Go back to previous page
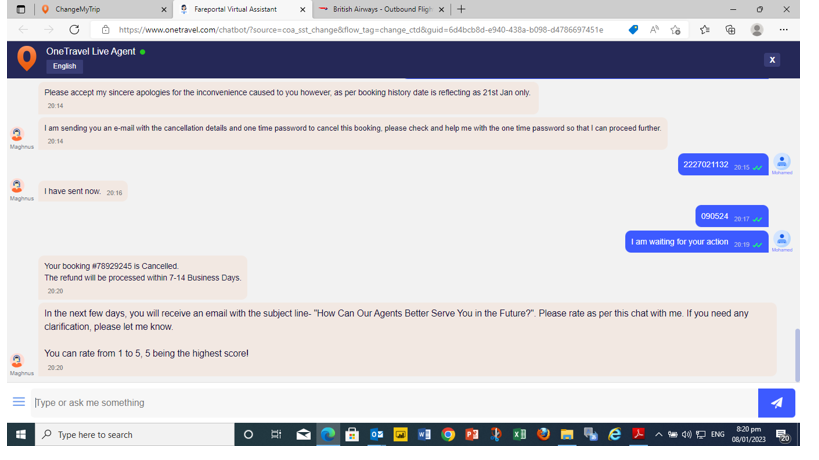Screen dimensions: 819x460 point(23,30)
